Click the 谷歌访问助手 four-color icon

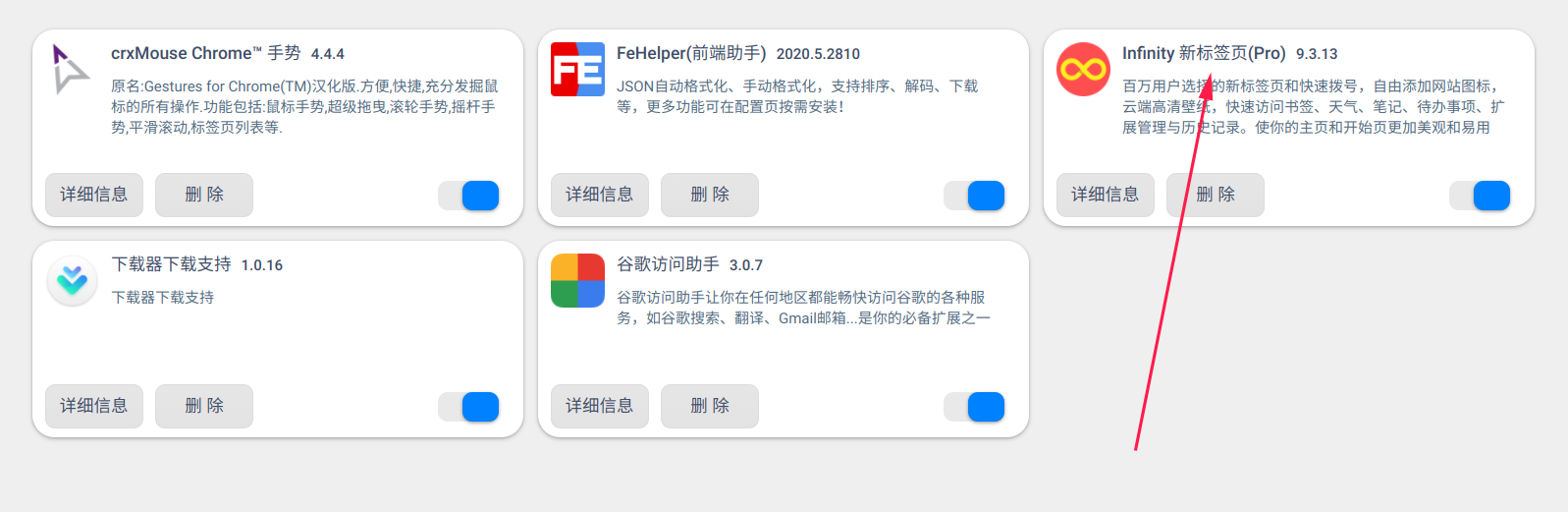pos(577,281)
